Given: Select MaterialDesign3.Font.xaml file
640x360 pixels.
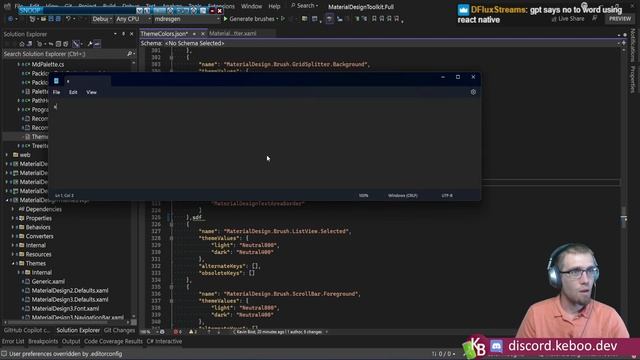Looking at the screenshot, I should (x=65, y=309).
